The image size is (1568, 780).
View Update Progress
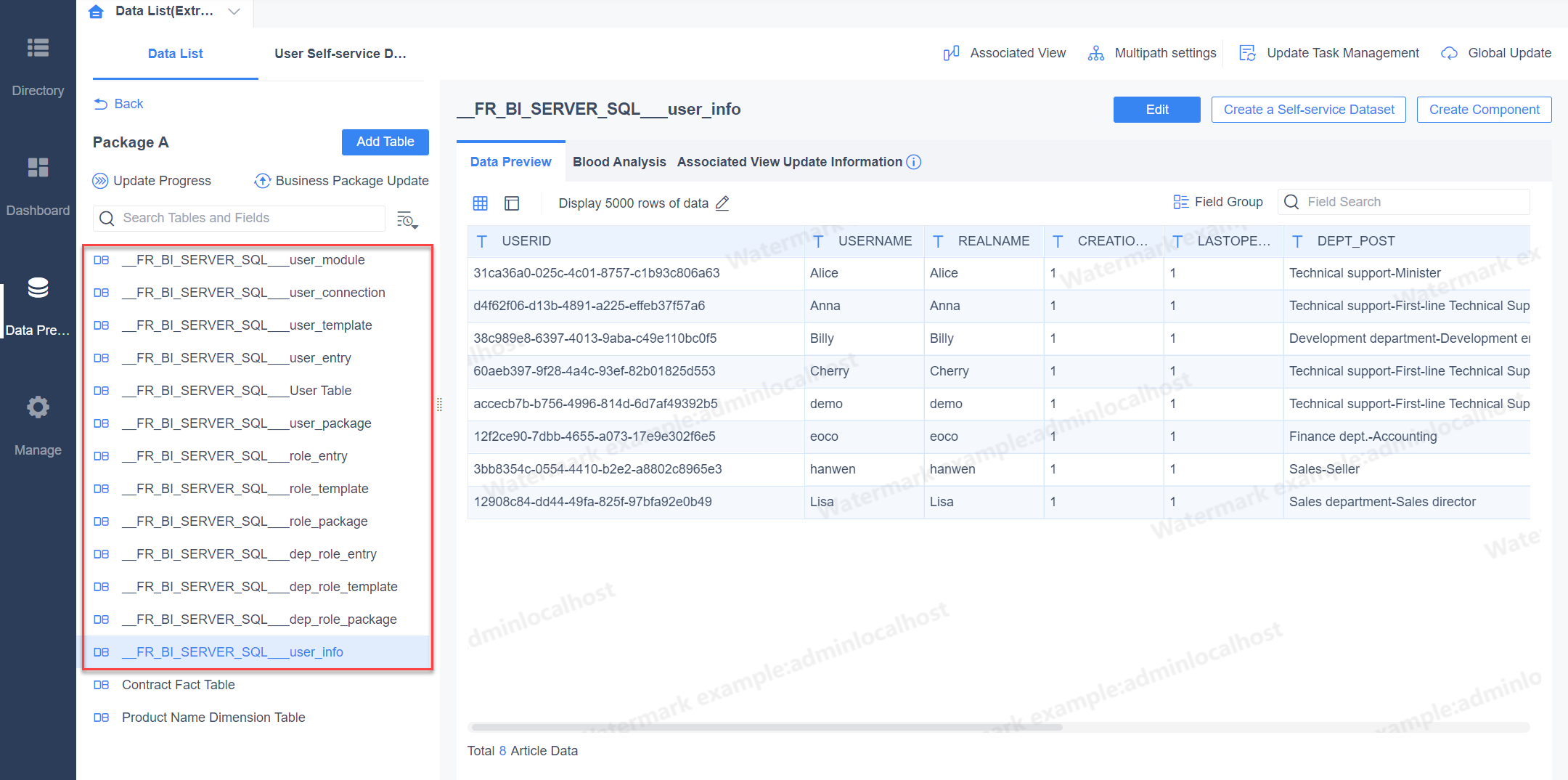coord(152,181)
